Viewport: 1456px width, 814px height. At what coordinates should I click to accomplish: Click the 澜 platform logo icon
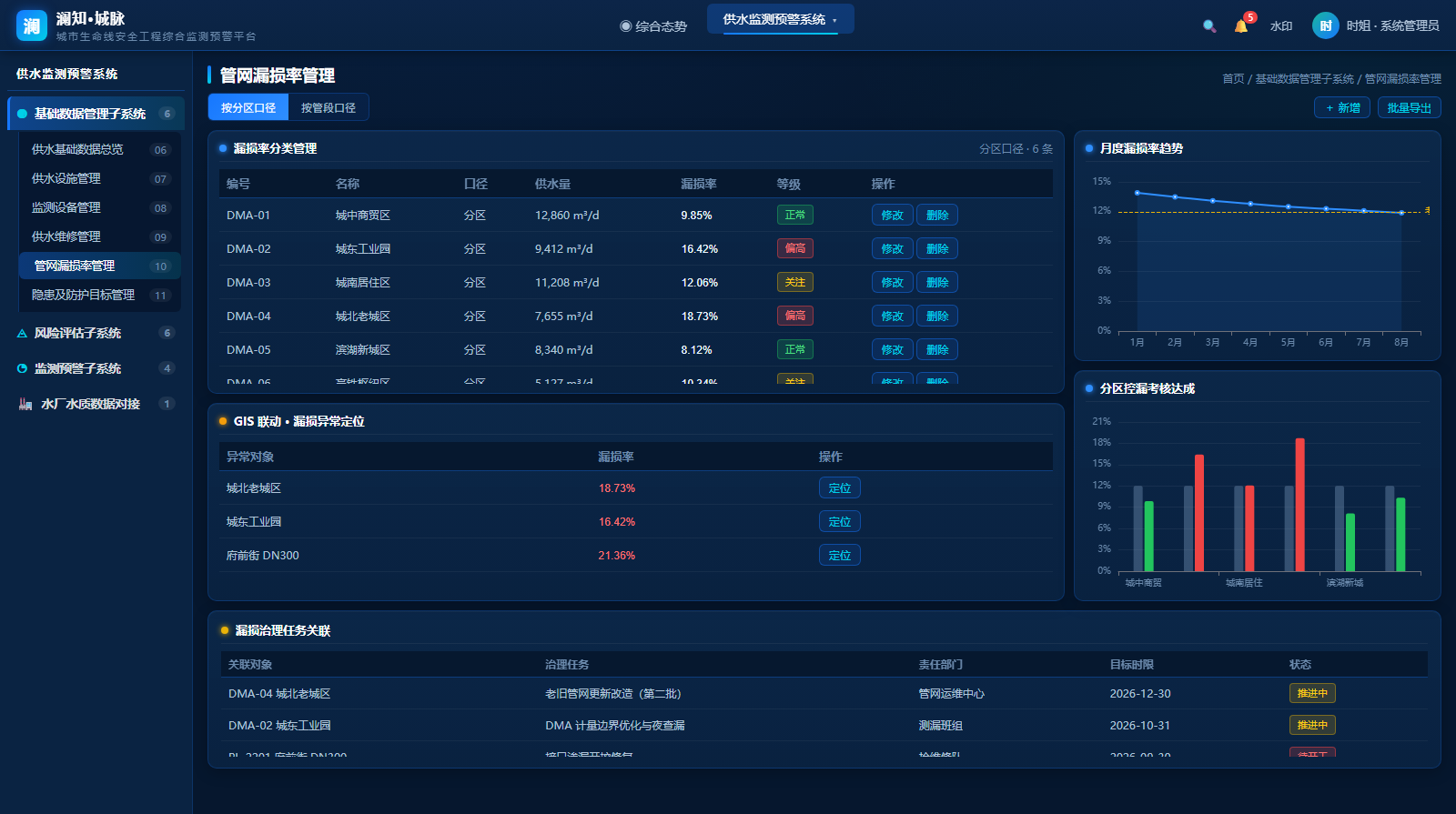point(32,25)
